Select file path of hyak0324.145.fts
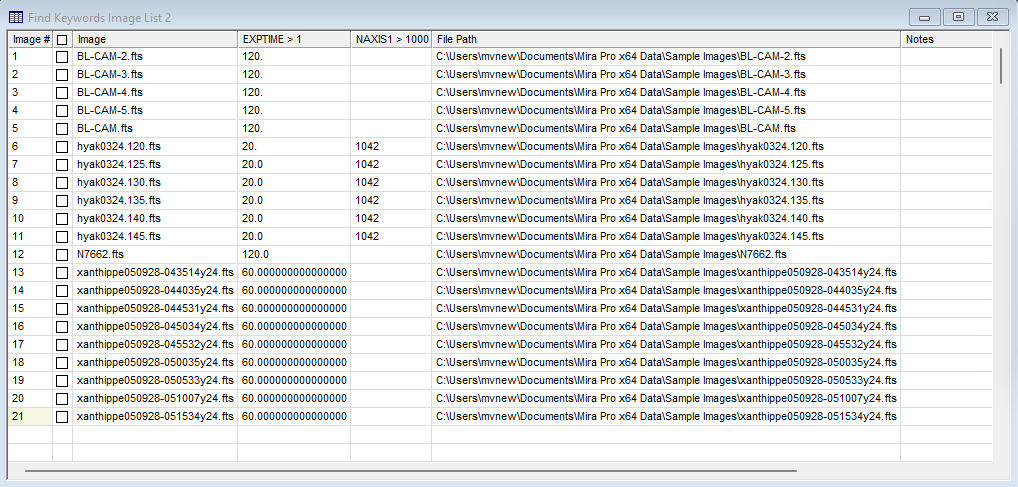Image resolution: width=1018 pixels, height=487 pixels. click(630, 236)
